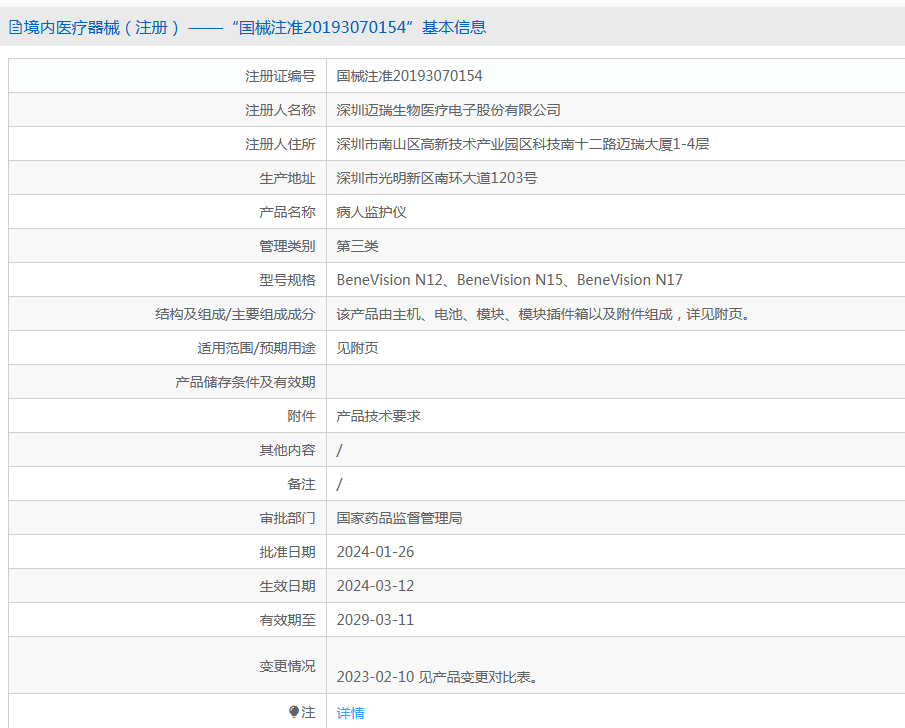The height and width of the screenshot is (728, 905).
Task: Click the 变更情况 label
Action: [287, 666]
